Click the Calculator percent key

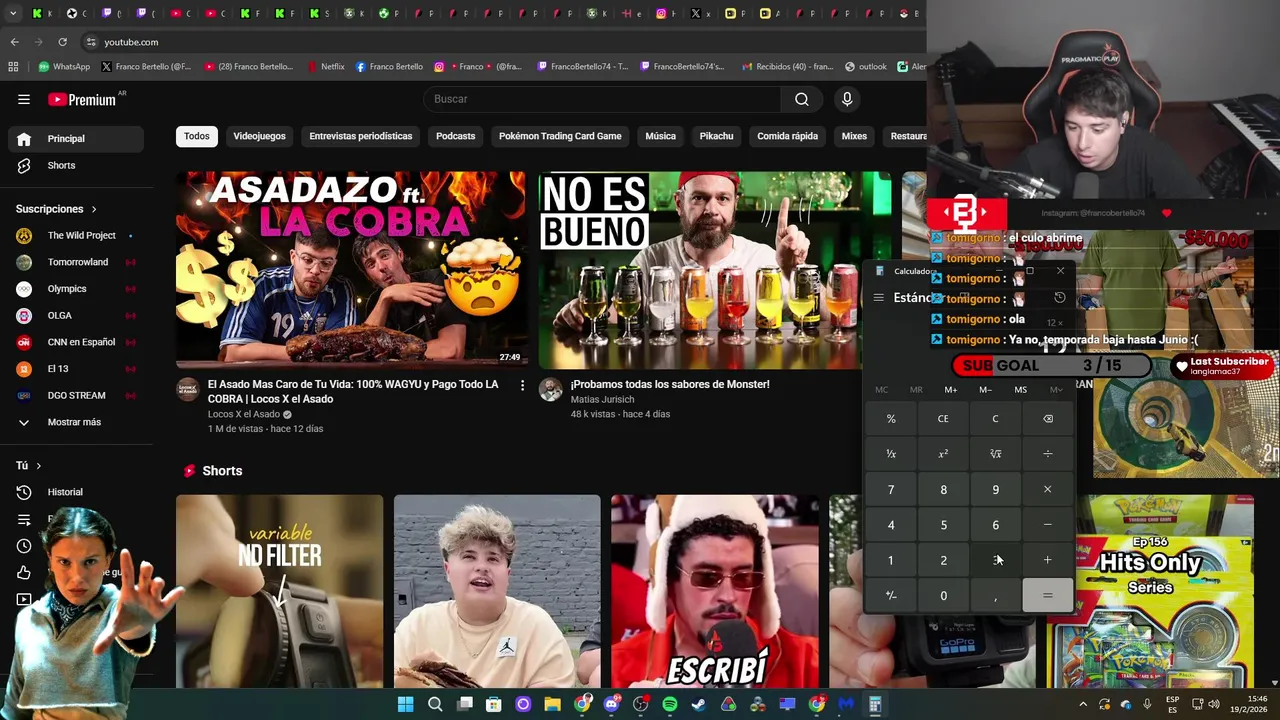pos(891,419)
